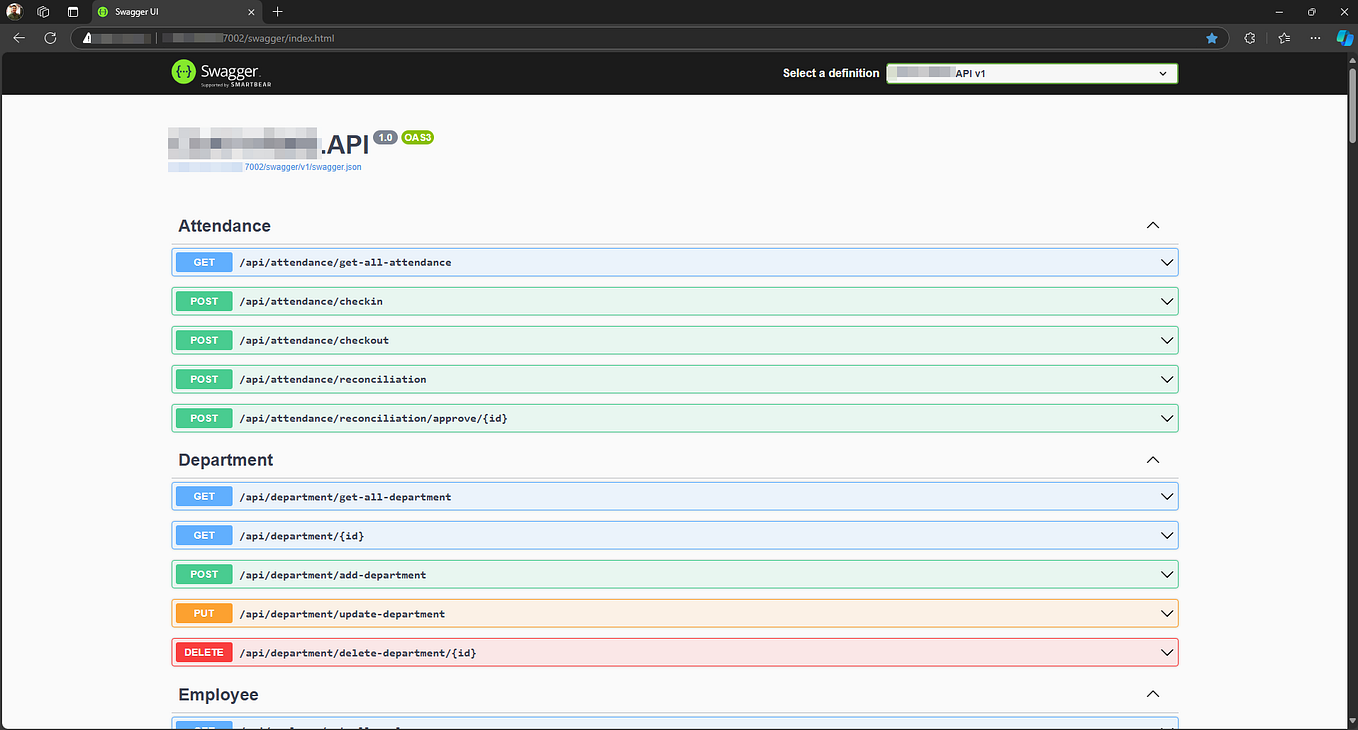
Task: Expand the POST attendance checkin operation
Action: click(x=1166, y=300)
